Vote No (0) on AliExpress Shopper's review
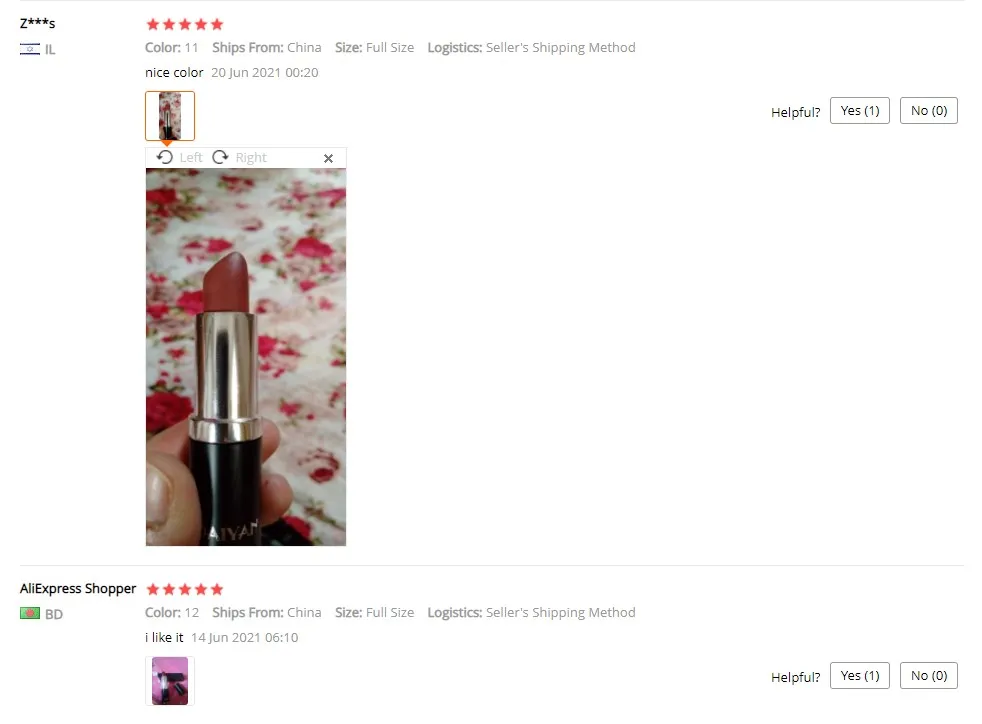This screenshot has height=724, width=982. pyautogui.click(x=929, y=676)
